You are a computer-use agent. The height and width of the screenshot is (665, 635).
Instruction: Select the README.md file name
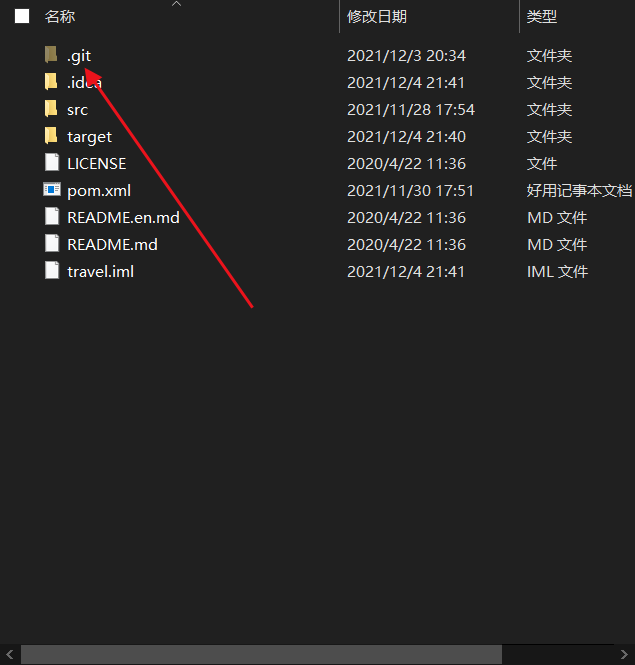point(112,245)
